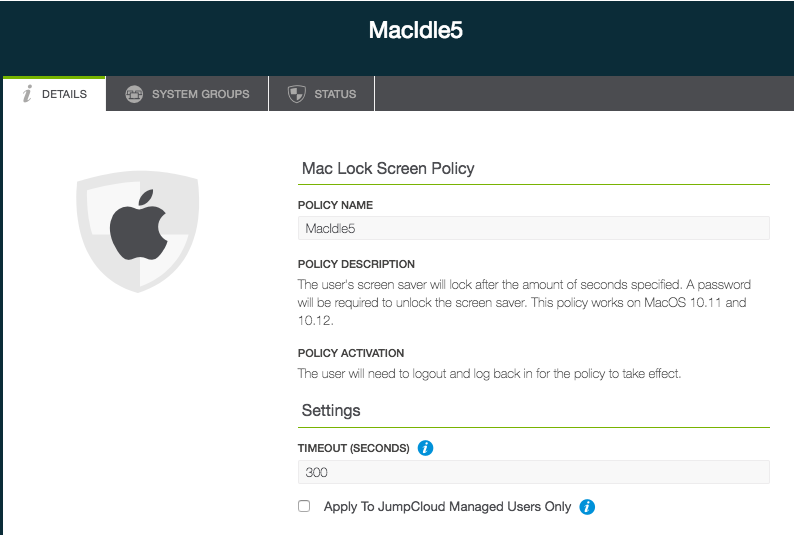Enable Apply To JumpCloud Managed Users Only checkbox

(304, 506)
